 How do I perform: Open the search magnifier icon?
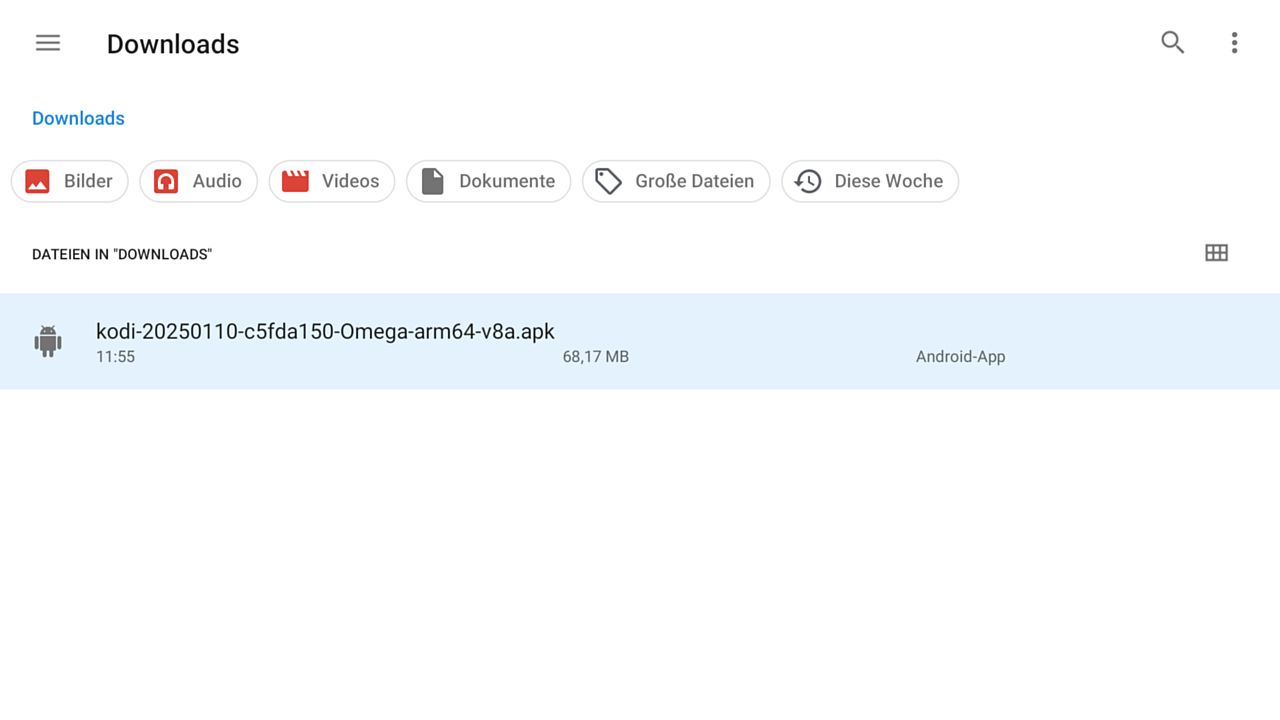1172,42
